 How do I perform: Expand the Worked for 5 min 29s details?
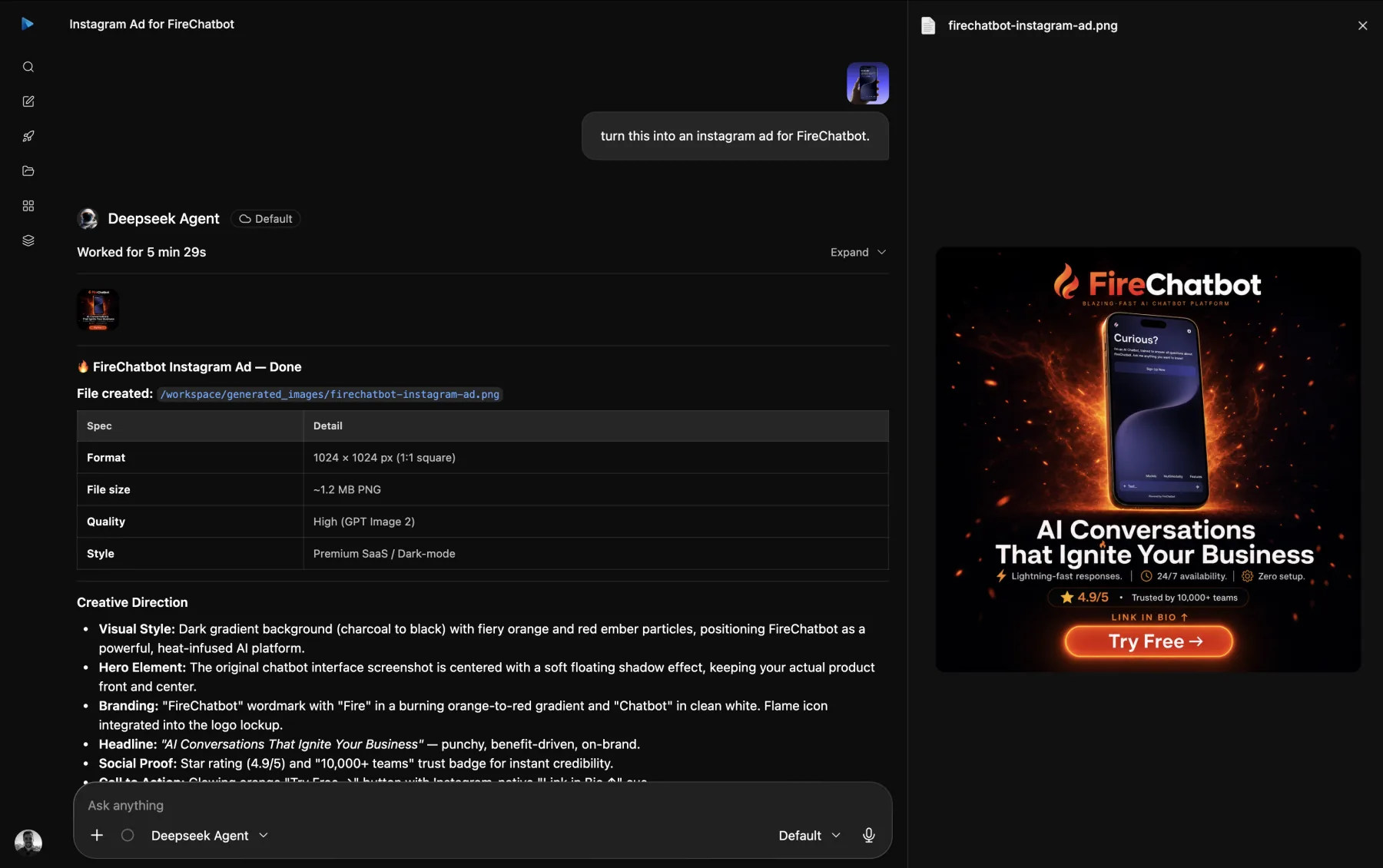coord(858,252)
